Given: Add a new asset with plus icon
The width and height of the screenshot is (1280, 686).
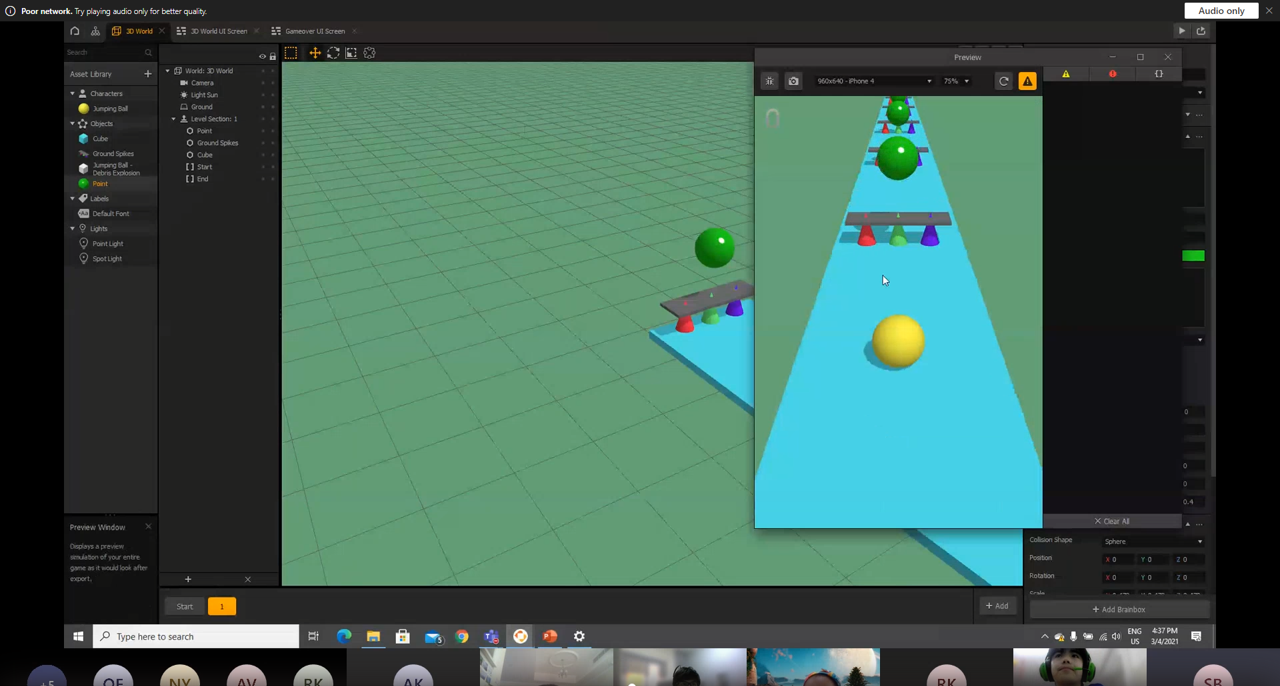Looking at the screenshot, I should click(147, 74).
